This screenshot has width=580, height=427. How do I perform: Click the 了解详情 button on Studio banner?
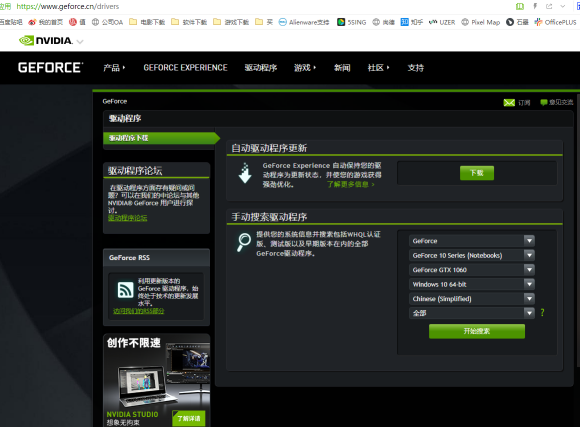coord(189,418)
